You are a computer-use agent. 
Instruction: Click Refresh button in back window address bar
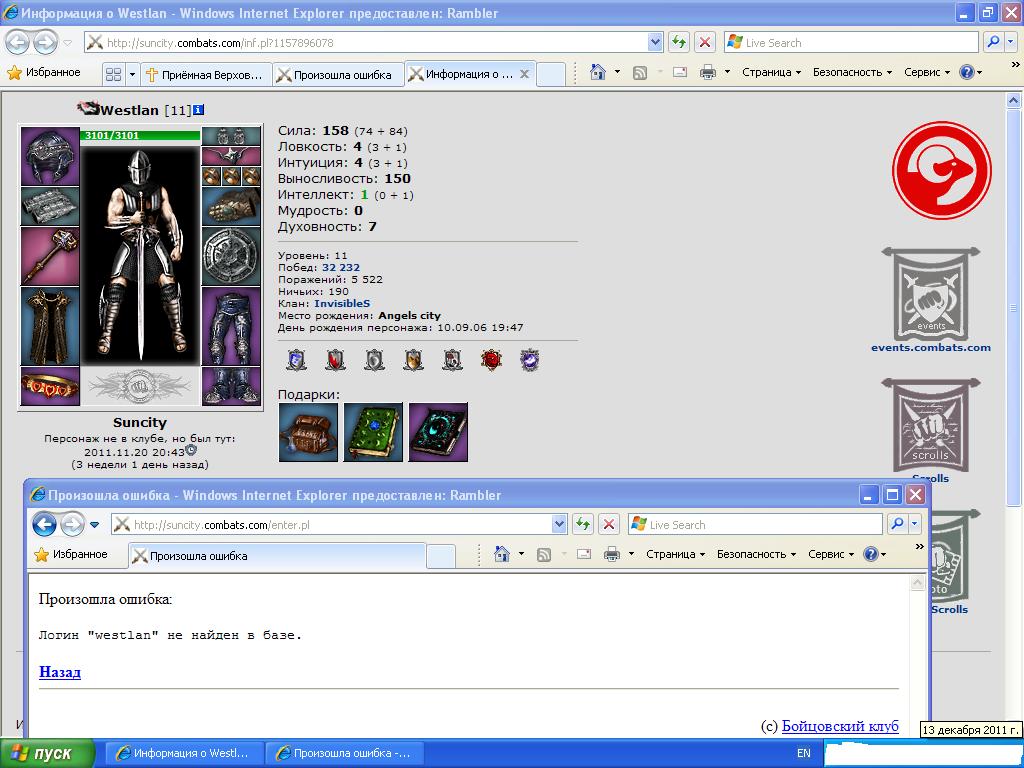[679, 42]
